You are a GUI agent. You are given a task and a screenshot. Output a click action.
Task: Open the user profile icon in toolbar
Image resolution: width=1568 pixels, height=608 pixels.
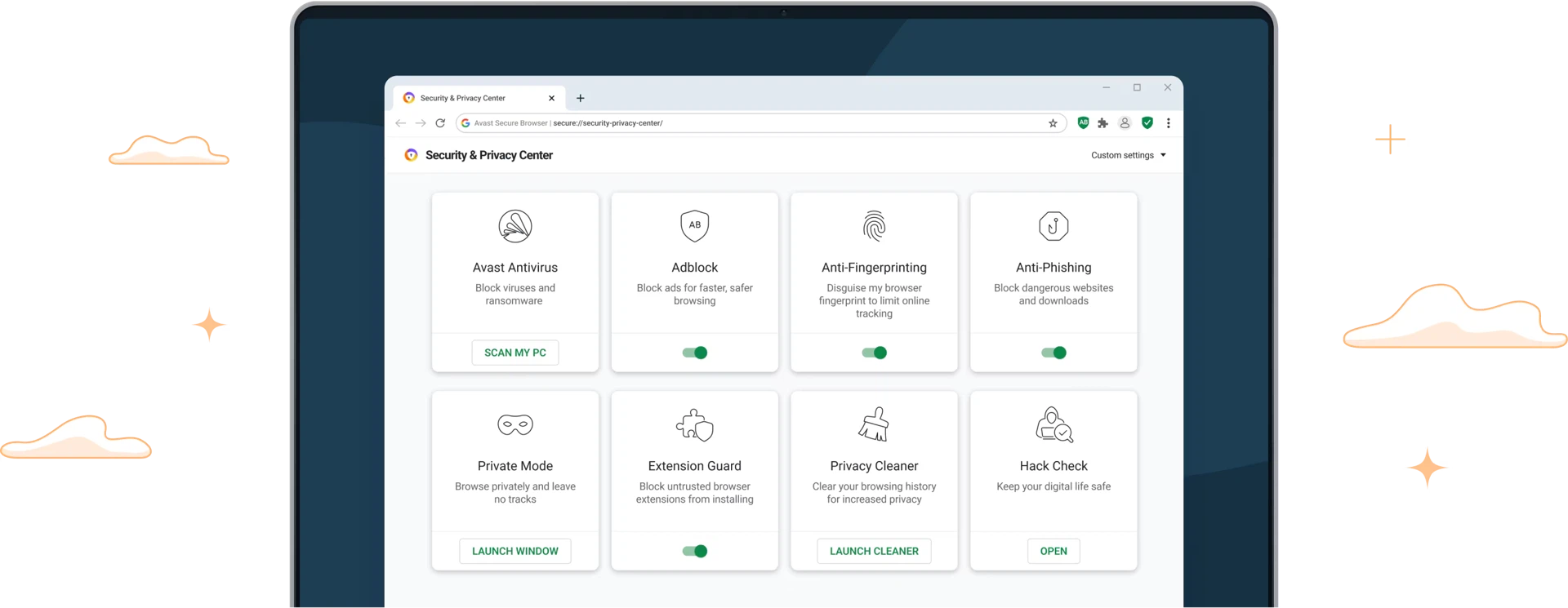click(1125, 123)
